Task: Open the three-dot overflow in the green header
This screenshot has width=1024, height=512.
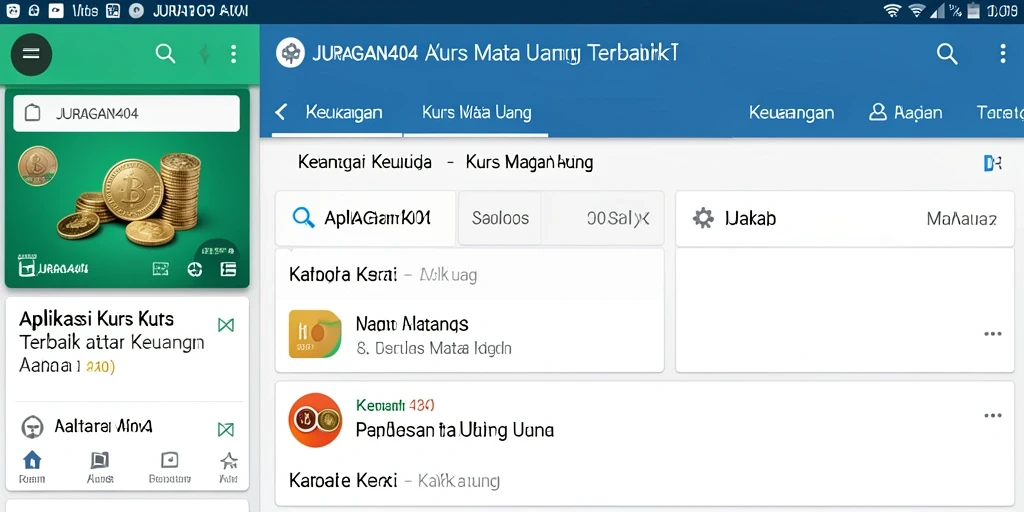Action: point(233,54)
